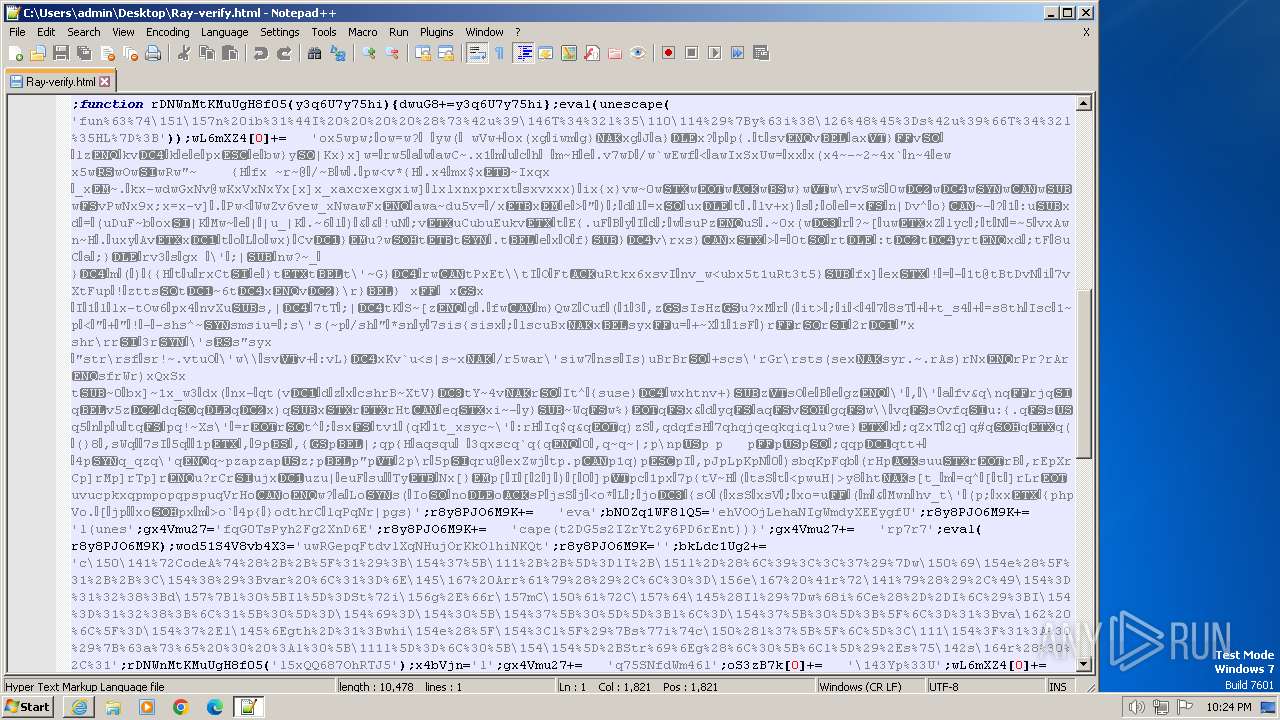
Task: Select the Ray-verify.html document tab
Action: 60,82
